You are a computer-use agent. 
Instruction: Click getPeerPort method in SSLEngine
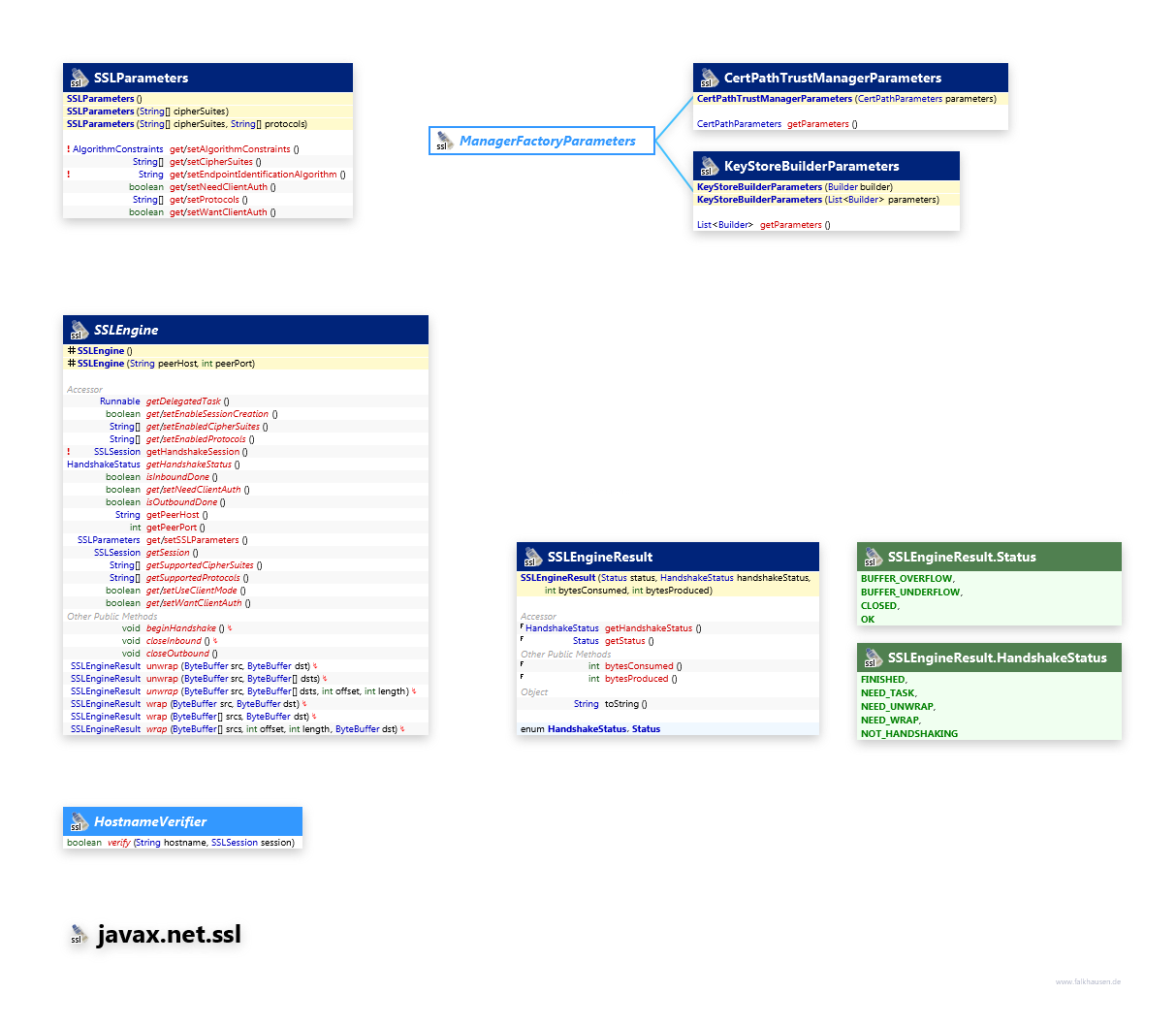[172, 528]
